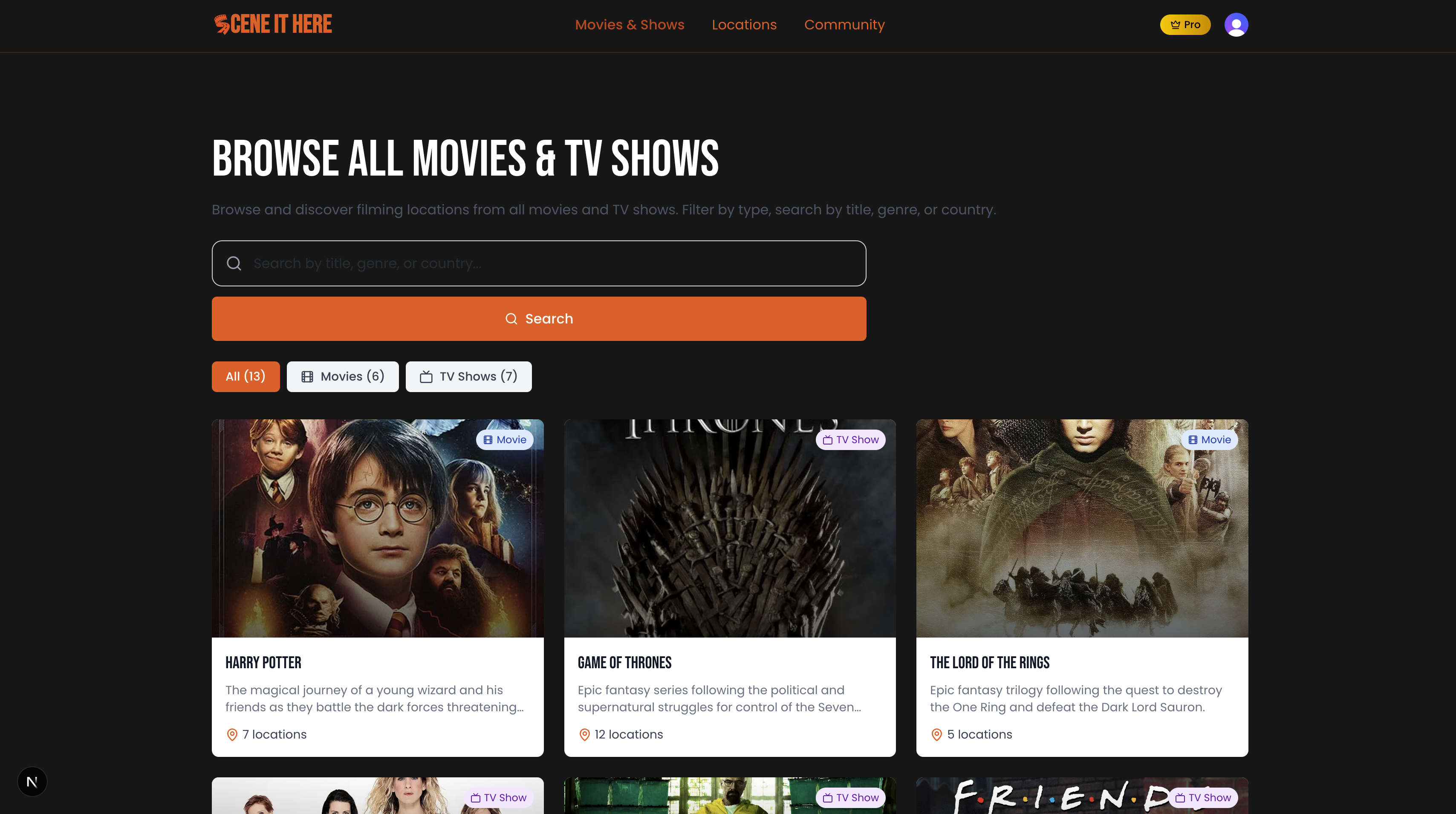This screenshot has height=814, width=1456.
Task: Enable the Movies (6) filter
Action: point(343,376)
